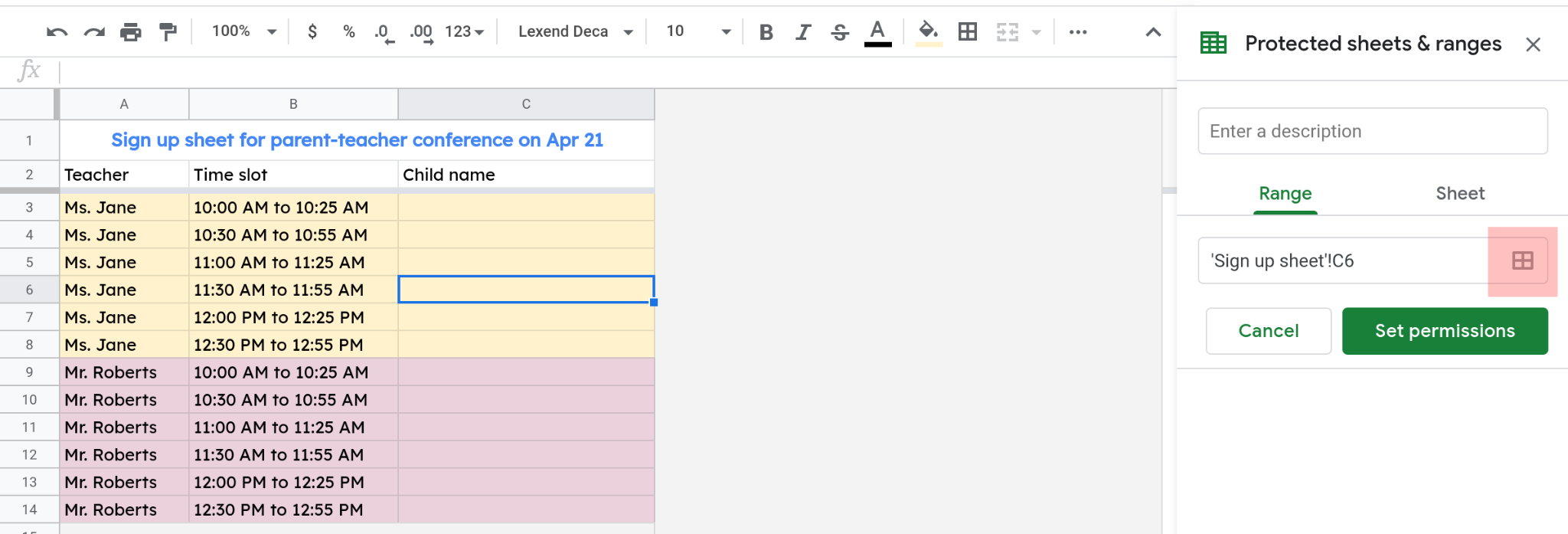Image resolution: width=1568 pixels, height=534 pixels.
Task: Open the Lexend Deca font dropdown
Action: click(576, 31)
